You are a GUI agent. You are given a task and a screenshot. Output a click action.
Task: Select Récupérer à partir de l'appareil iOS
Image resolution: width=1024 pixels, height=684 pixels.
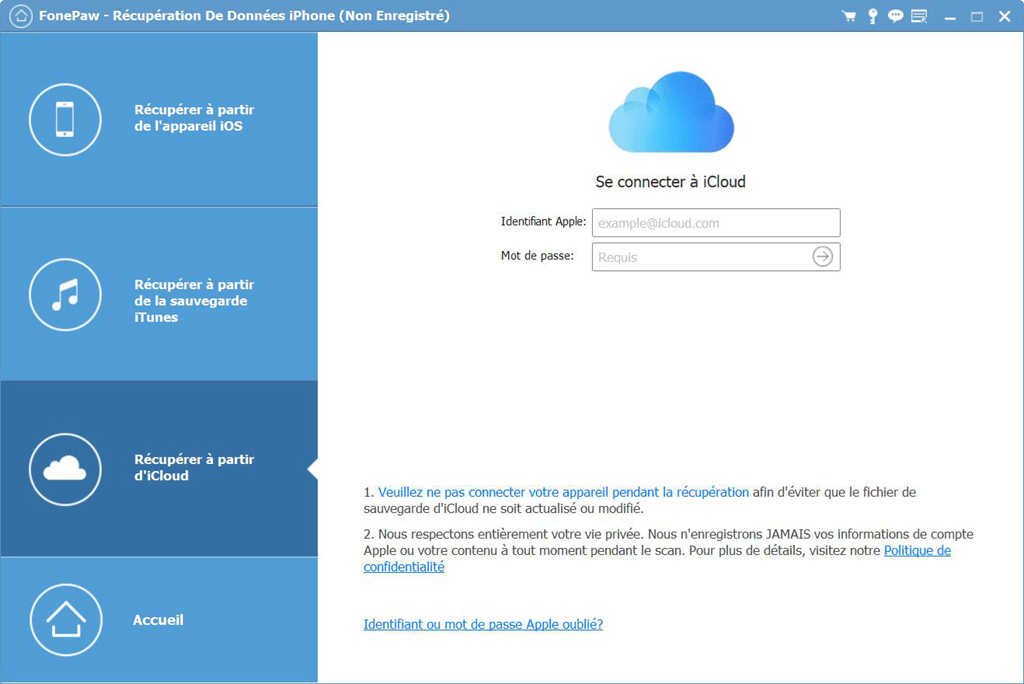194,118
